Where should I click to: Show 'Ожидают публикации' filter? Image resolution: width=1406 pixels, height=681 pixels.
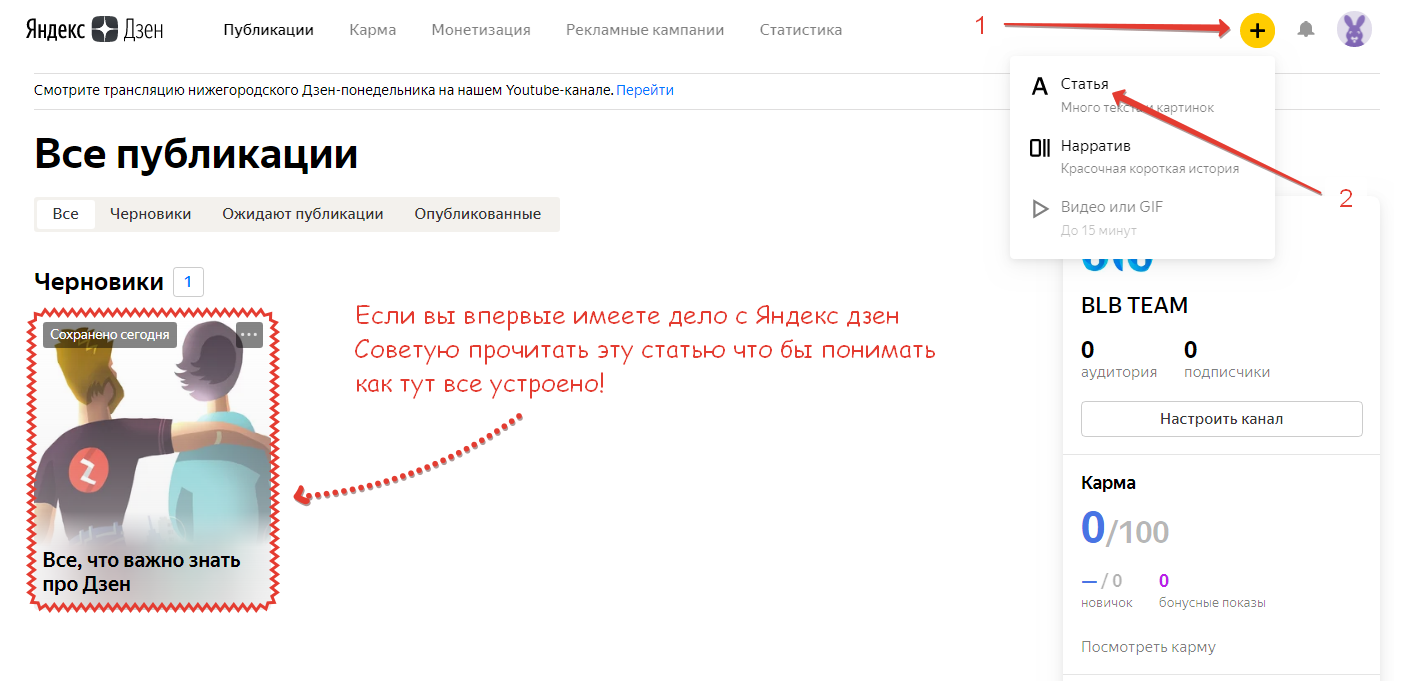302,214
